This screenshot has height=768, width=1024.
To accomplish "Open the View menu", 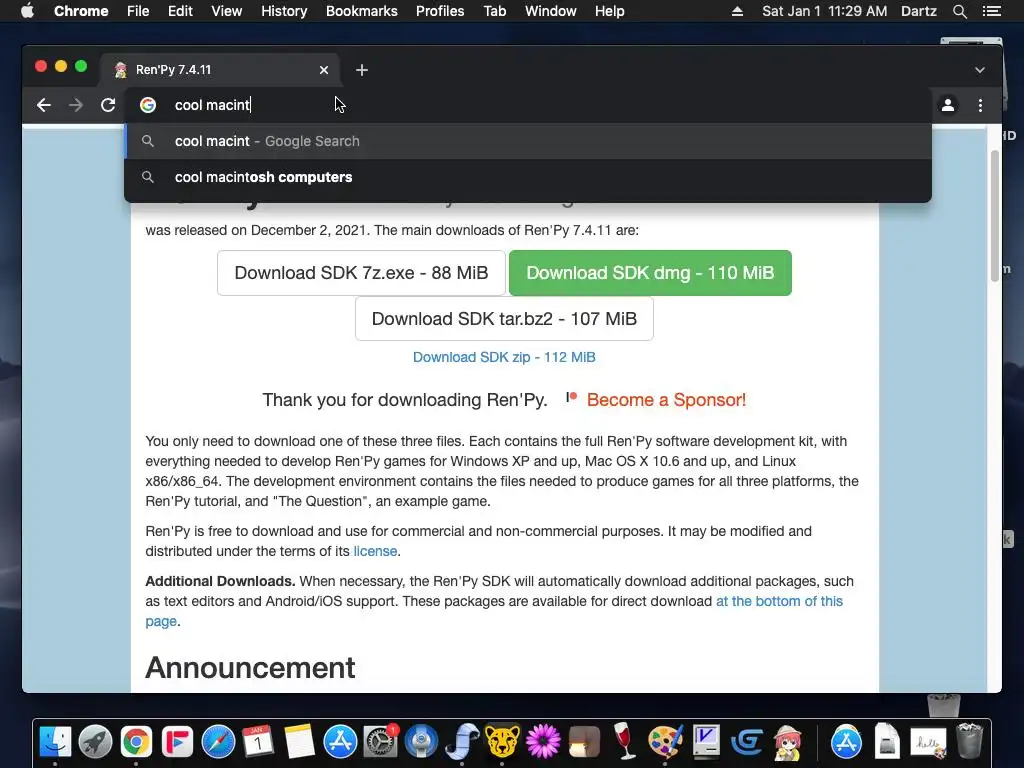I will (x=227, y=11).
